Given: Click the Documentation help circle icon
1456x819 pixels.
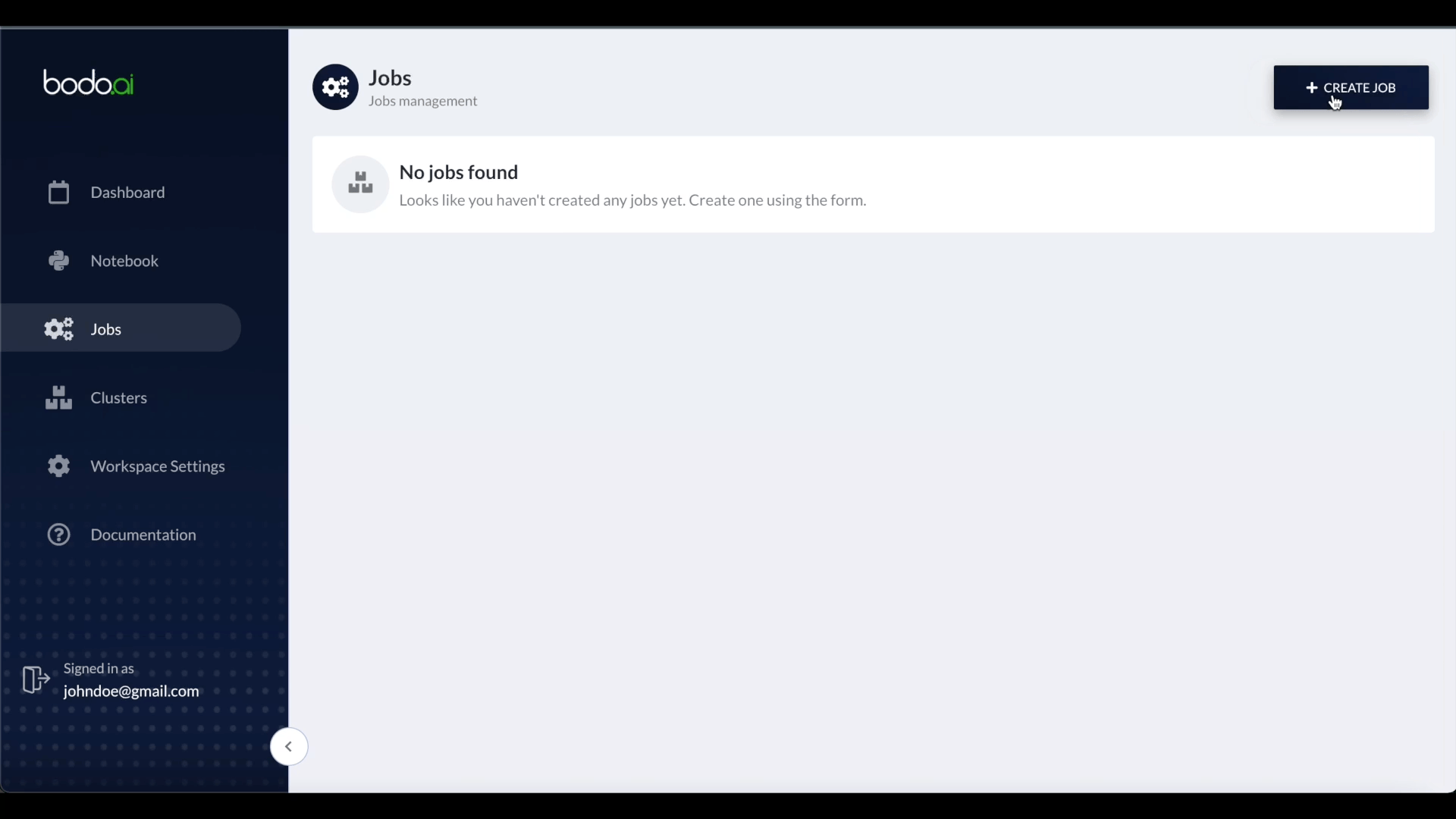Looking at the screenshot, I should pos(58,534).
